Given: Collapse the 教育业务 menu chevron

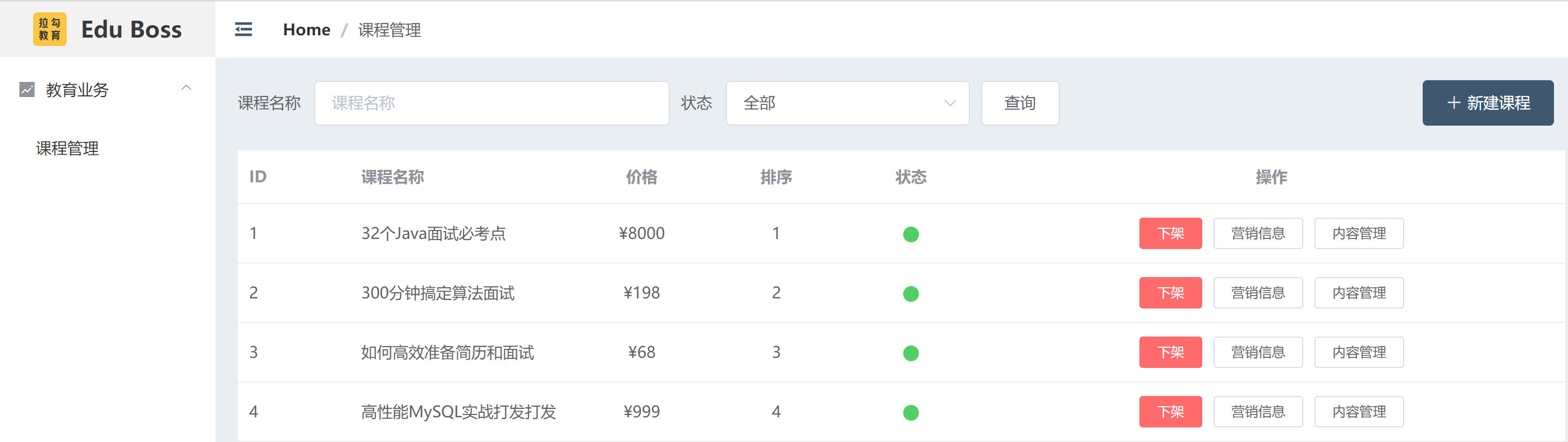Looking at the screenshot, I should click(x=186, y=88).
